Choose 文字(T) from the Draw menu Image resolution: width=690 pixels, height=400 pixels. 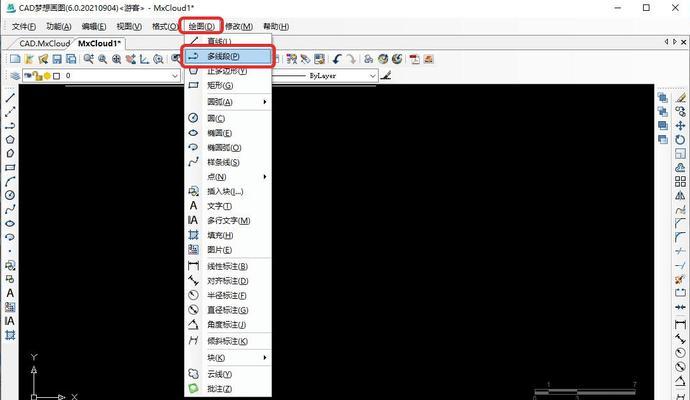tap(228, 206)
